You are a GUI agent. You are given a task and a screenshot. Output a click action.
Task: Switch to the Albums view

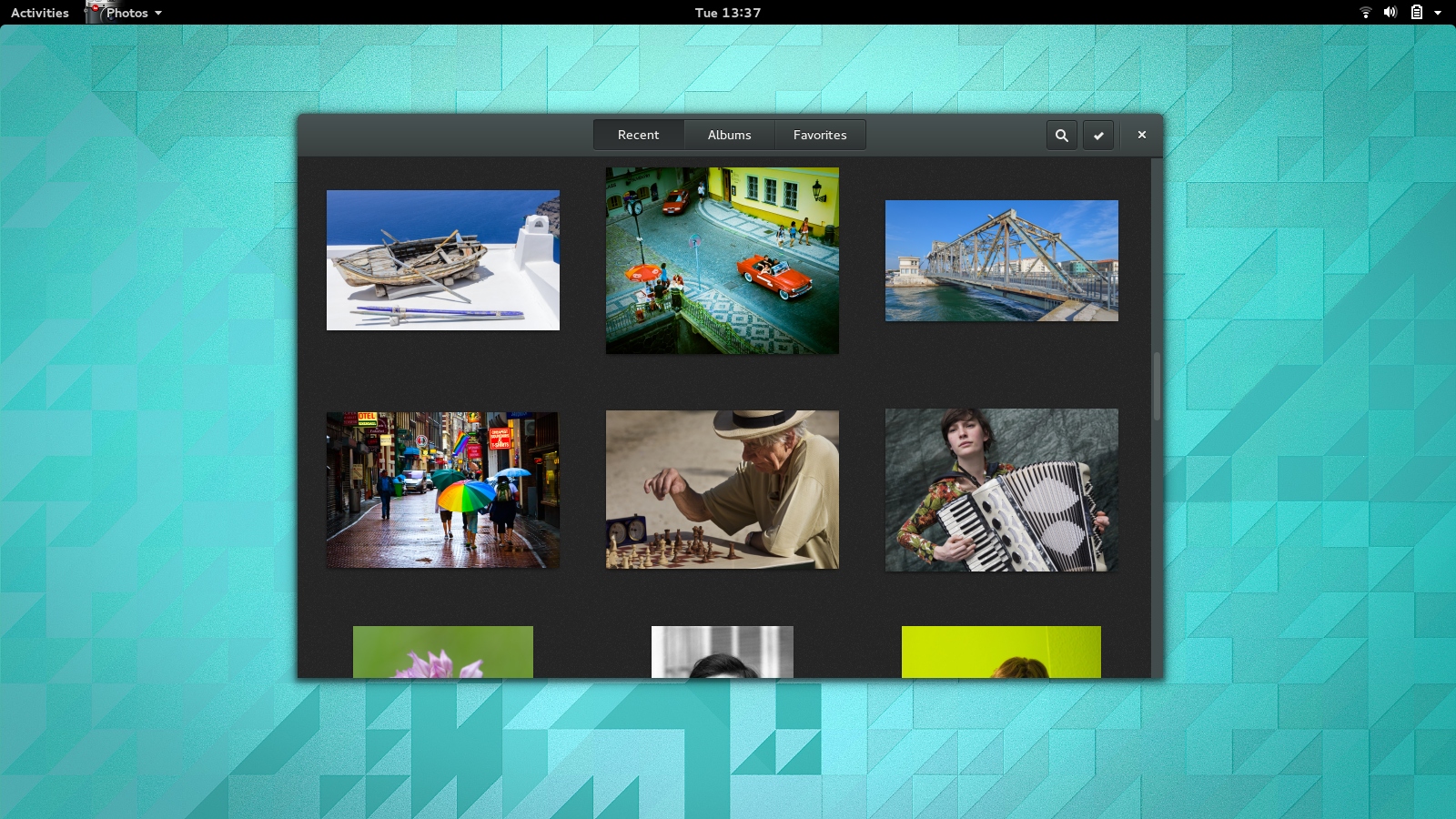(730, 135)
